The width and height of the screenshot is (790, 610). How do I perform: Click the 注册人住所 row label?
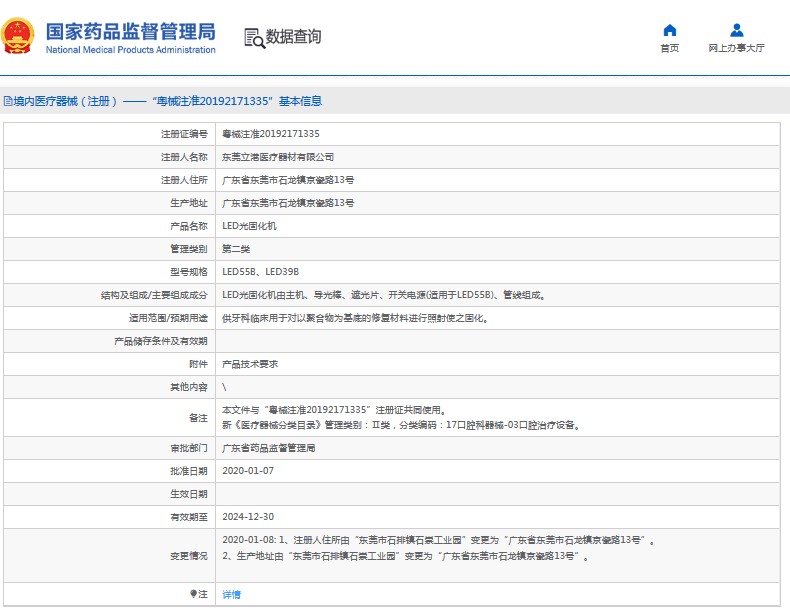[x=184, y=180]
